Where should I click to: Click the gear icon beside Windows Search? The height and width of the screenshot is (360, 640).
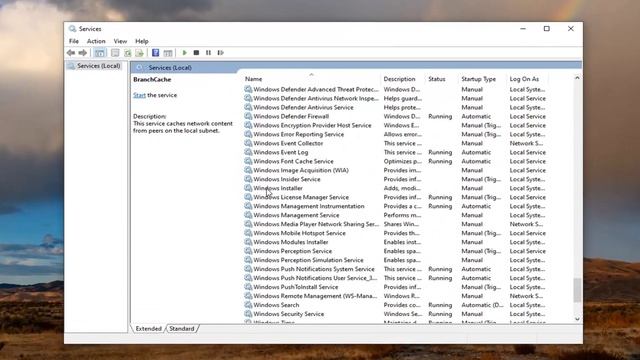tap(248, 305)
